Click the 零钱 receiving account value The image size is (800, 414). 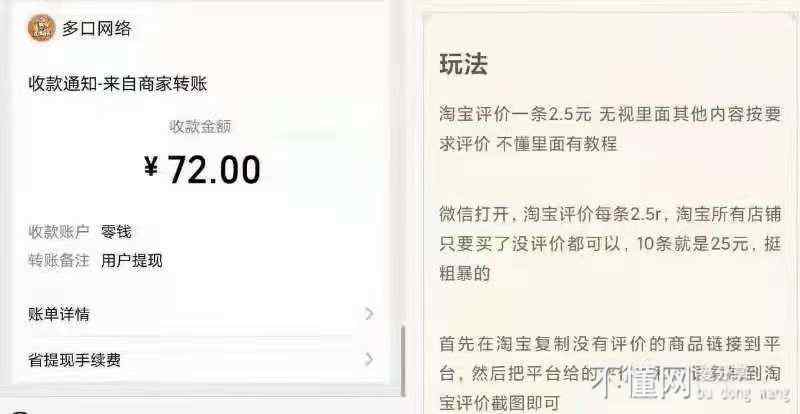[116, 232]
